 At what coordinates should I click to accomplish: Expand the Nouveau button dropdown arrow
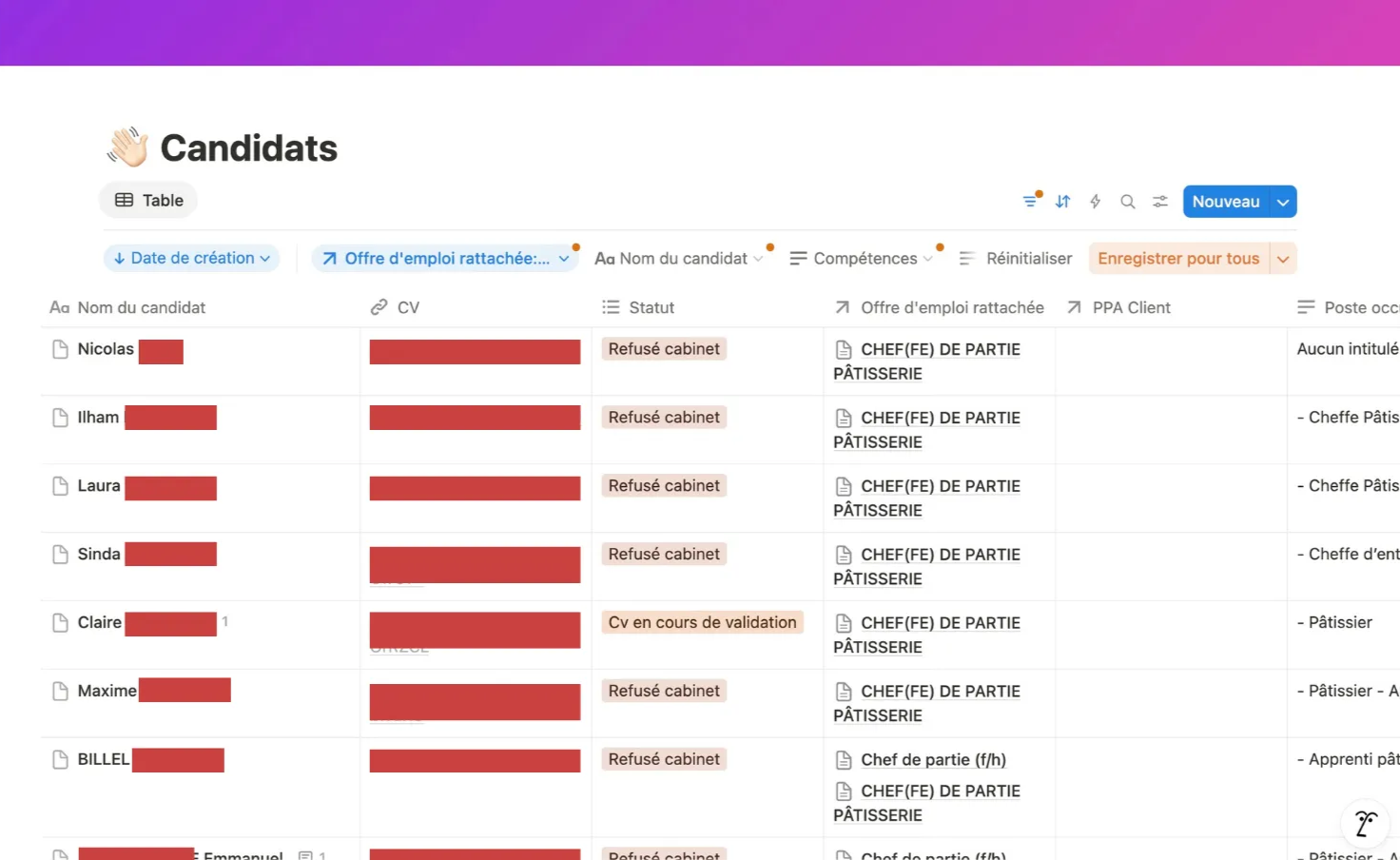[x=1283, y=202]
